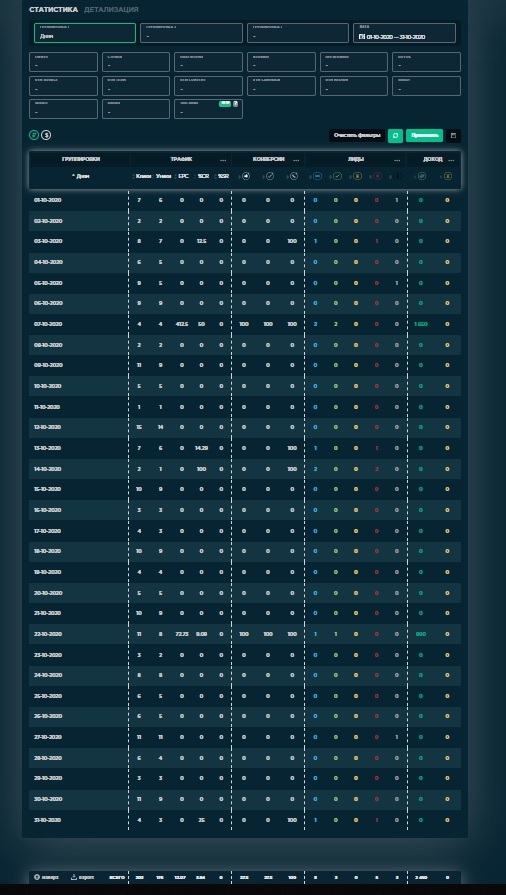Screen dimensions: 506x895
Task: Open the first grouping dropdown showing Дни
Action: coord(85,33)
